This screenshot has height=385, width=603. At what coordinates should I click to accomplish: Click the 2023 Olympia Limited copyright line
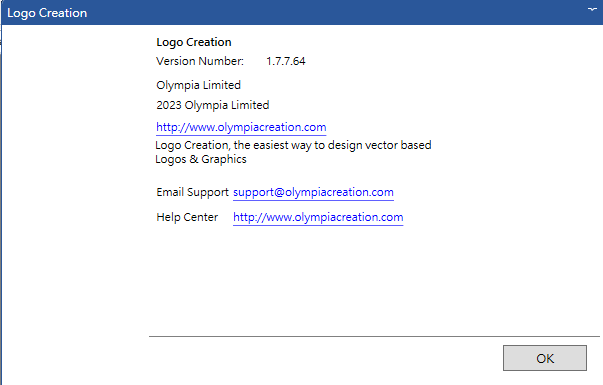click(x=213, y=105)
